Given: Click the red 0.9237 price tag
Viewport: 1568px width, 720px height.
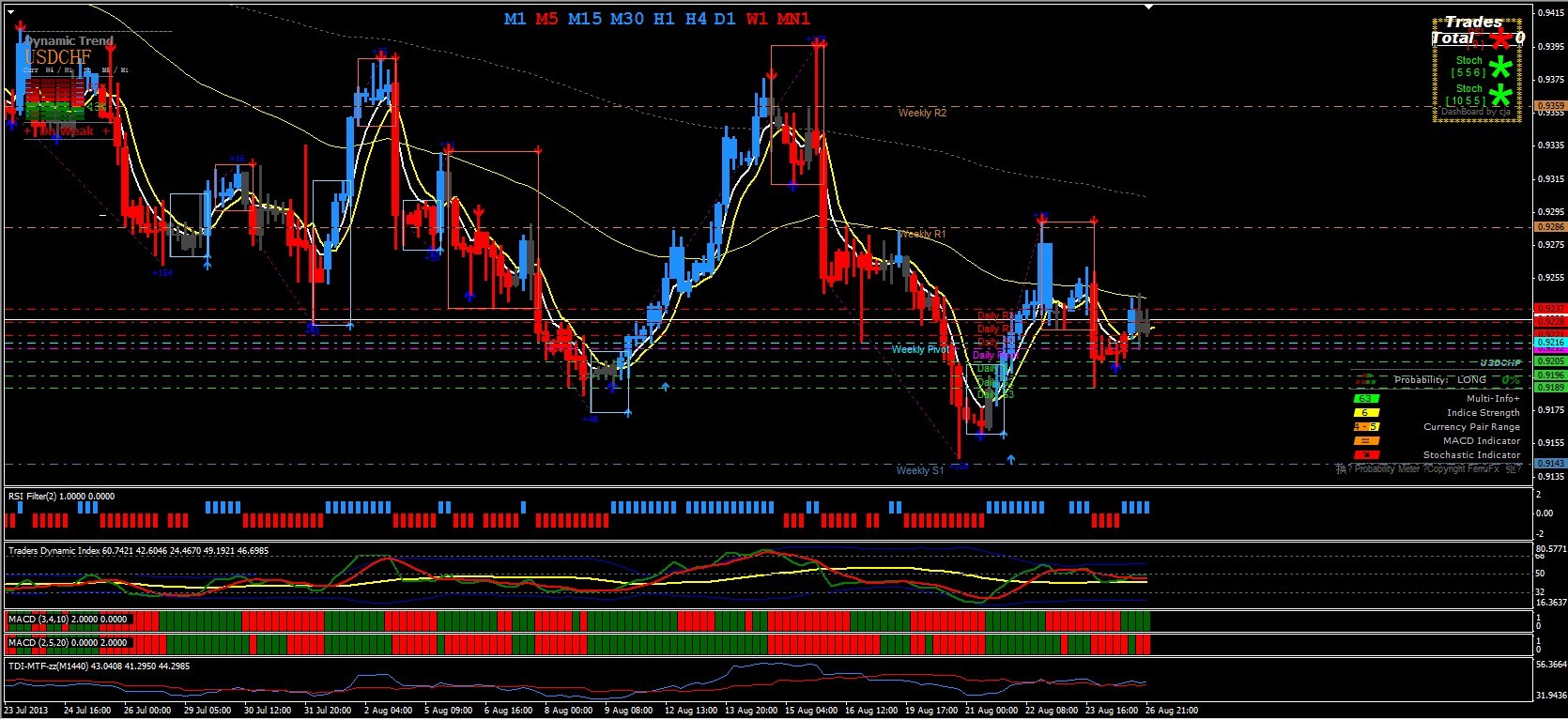Looking at the screenshot, I should click(1550, 308).
